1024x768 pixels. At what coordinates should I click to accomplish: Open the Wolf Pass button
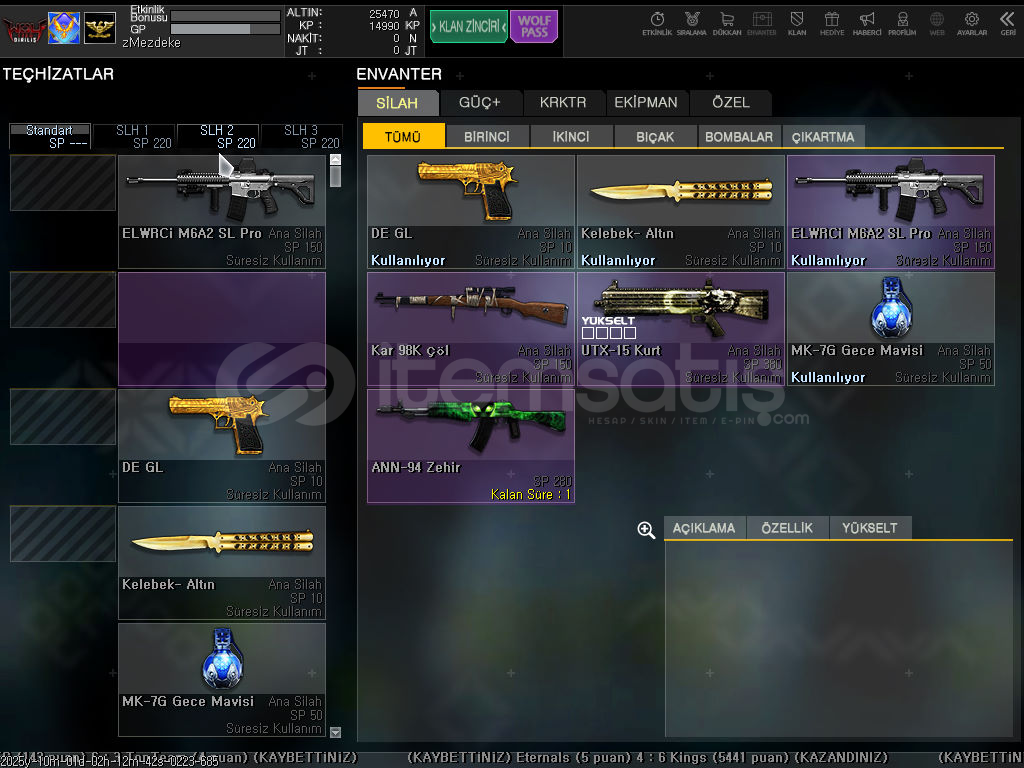pos(534,27)
